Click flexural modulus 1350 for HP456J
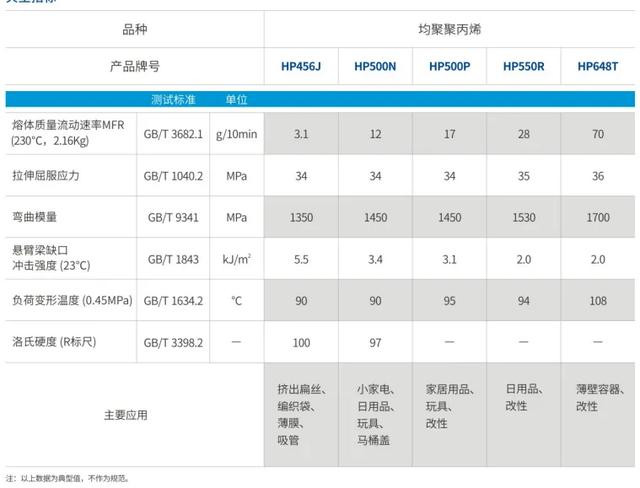The height and width of the screenshot is (488, 640). coord(301,217)
